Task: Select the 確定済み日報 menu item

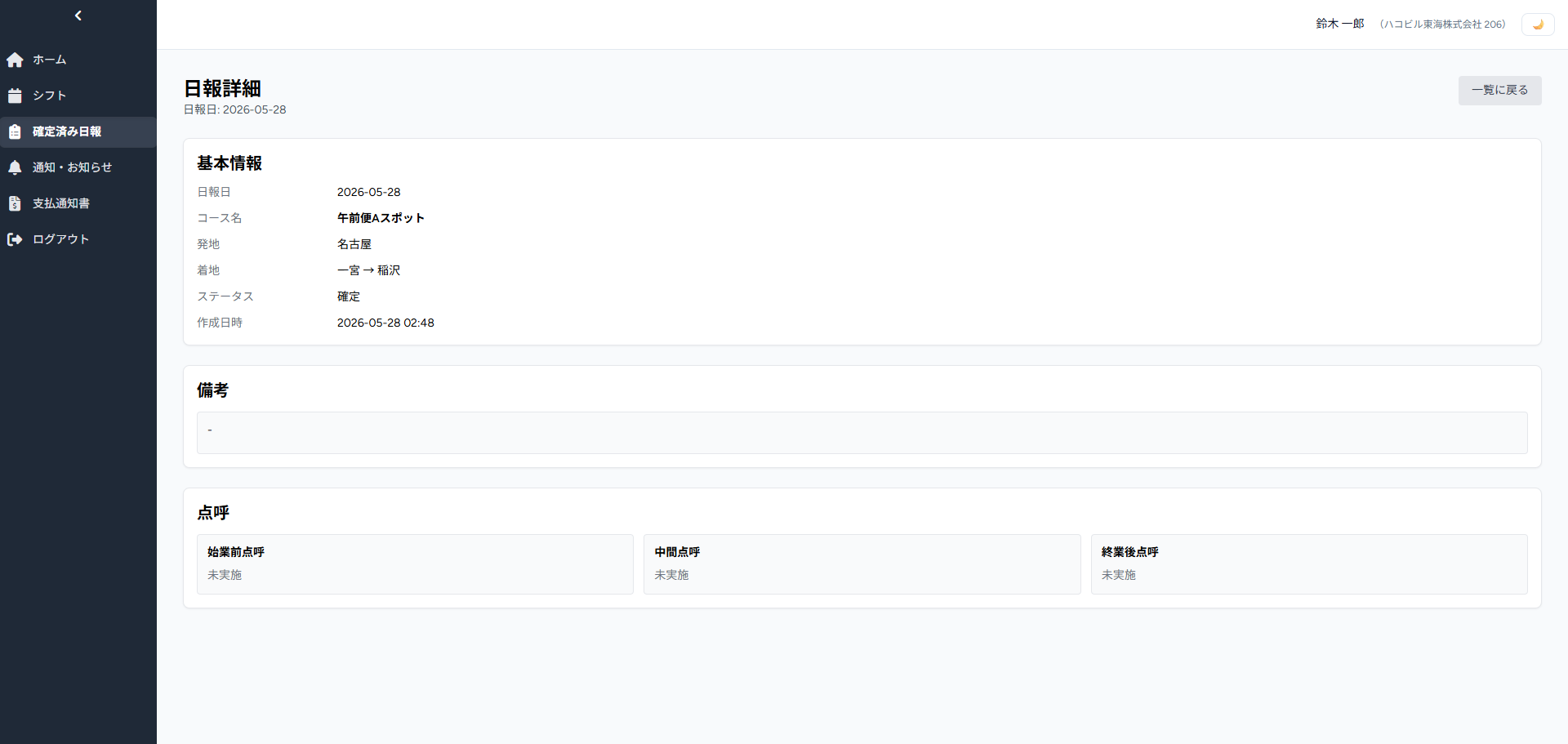Action: (78, 131)
